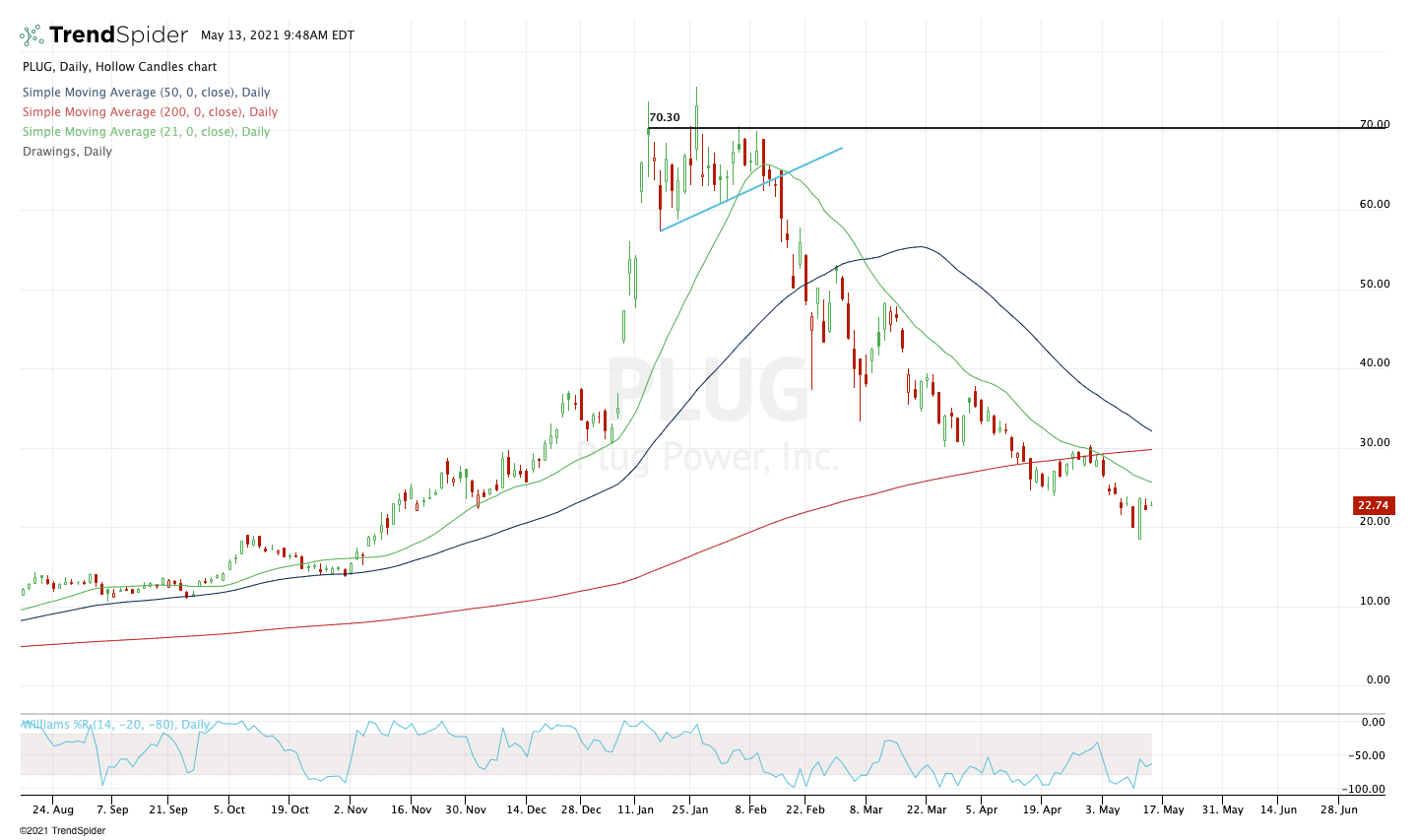
Task: Click the 40.00 price axis label
Action: pos(1375,363)
